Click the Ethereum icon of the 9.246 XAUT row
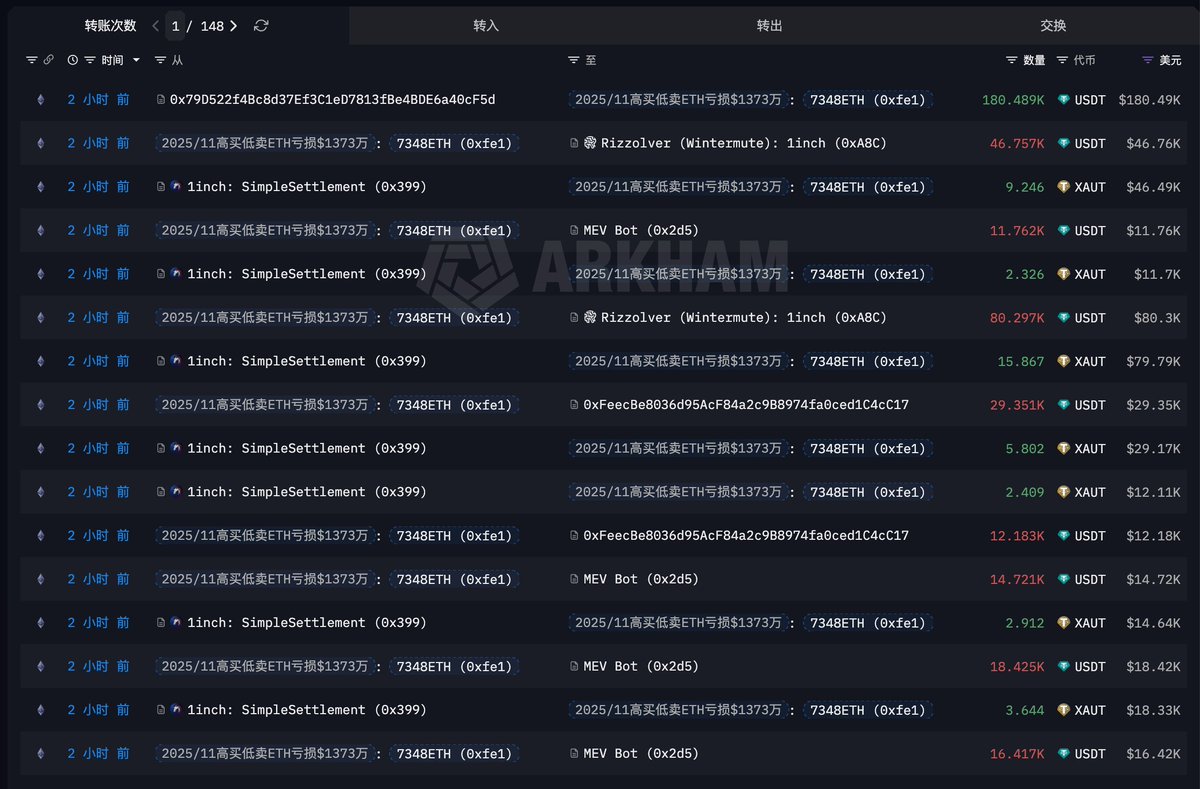 click(x=41, y=187)
